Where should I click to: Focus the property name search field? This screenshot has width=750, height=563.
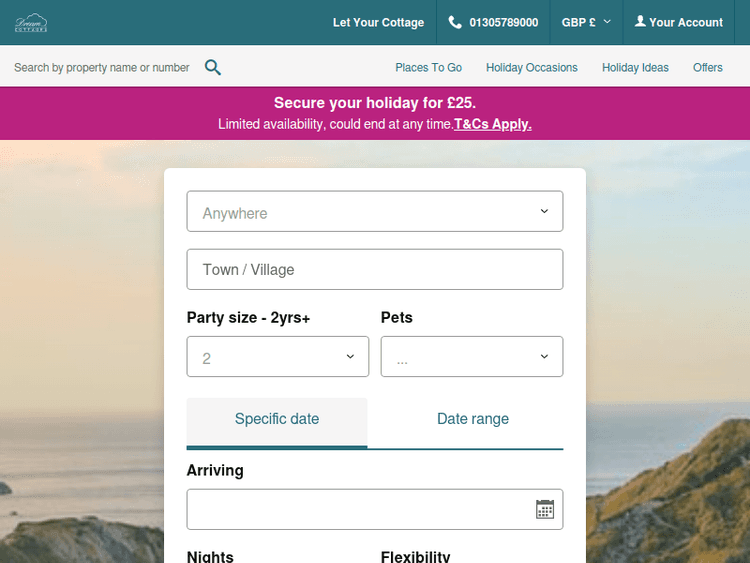[102, 68]
